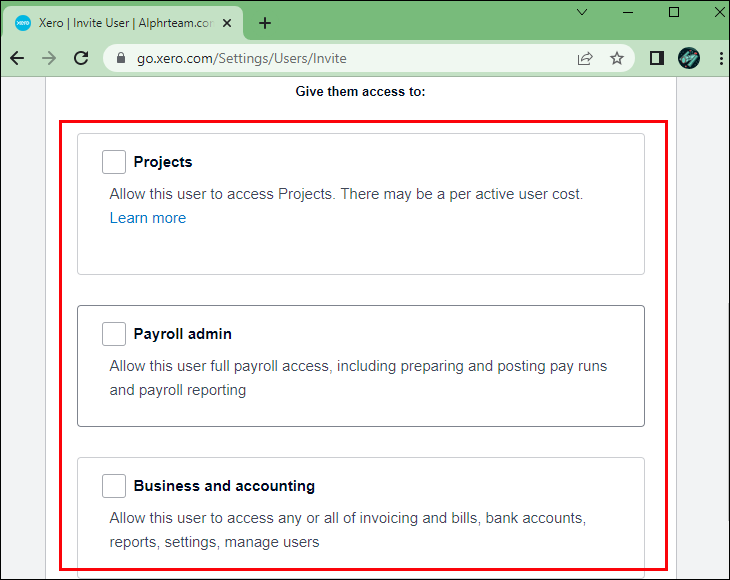This screenshot has height=580, width=730.
Task: Share this page using the share icon
Action: (x=585, y=58)
